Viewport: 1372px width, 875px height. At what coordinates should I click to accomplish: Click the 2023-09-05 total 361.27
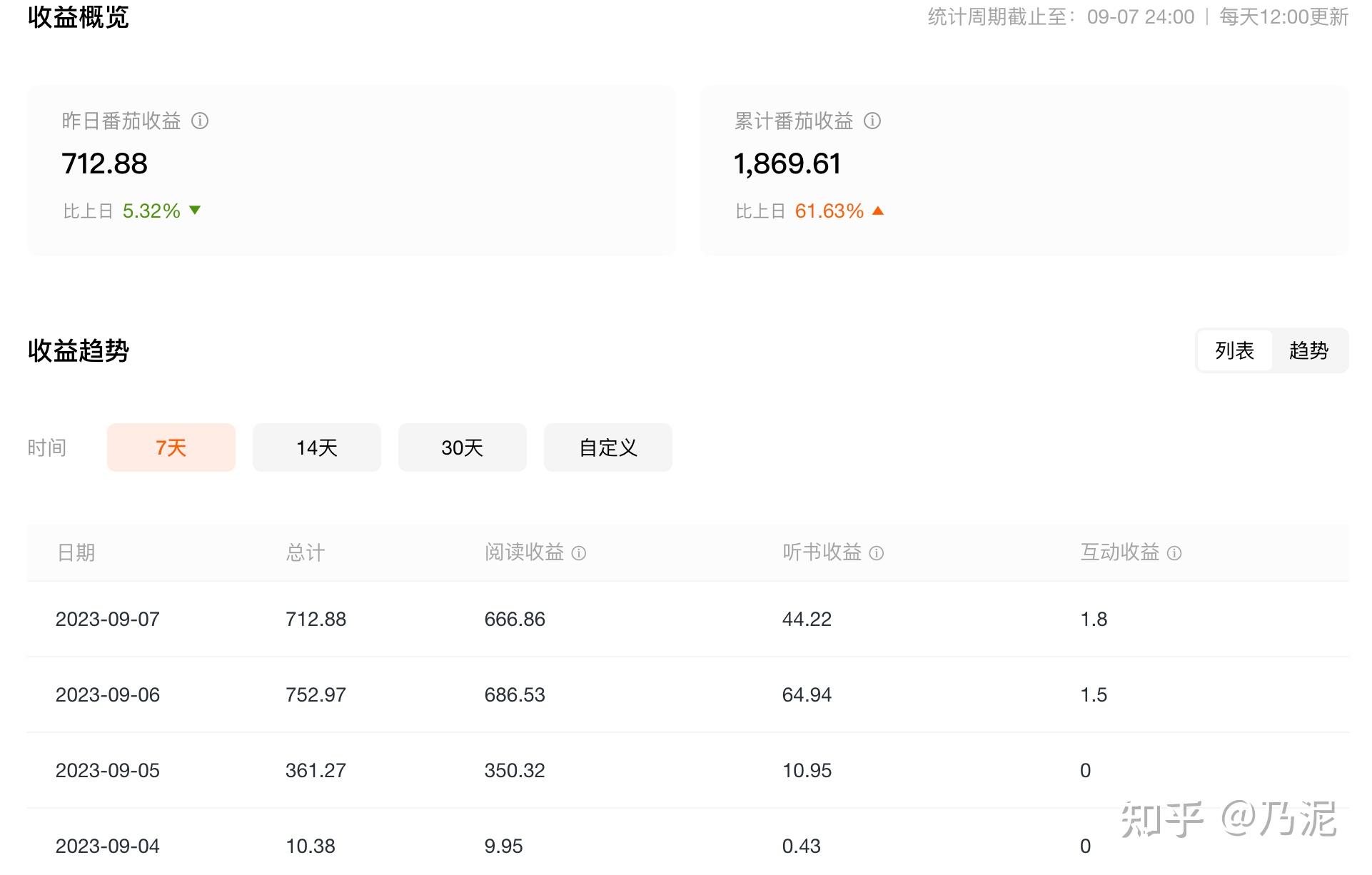tap(316, 770)
